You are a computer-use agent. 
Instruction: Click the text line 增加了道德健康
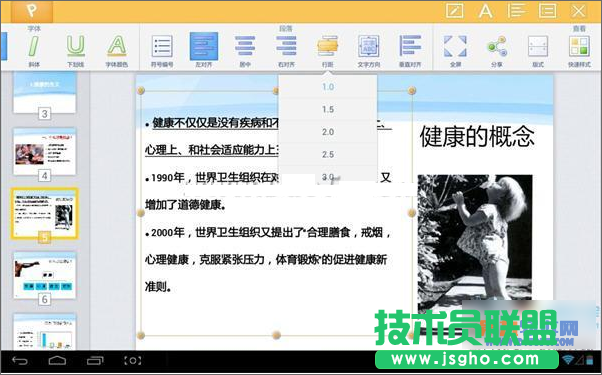[x=185, y=205]
